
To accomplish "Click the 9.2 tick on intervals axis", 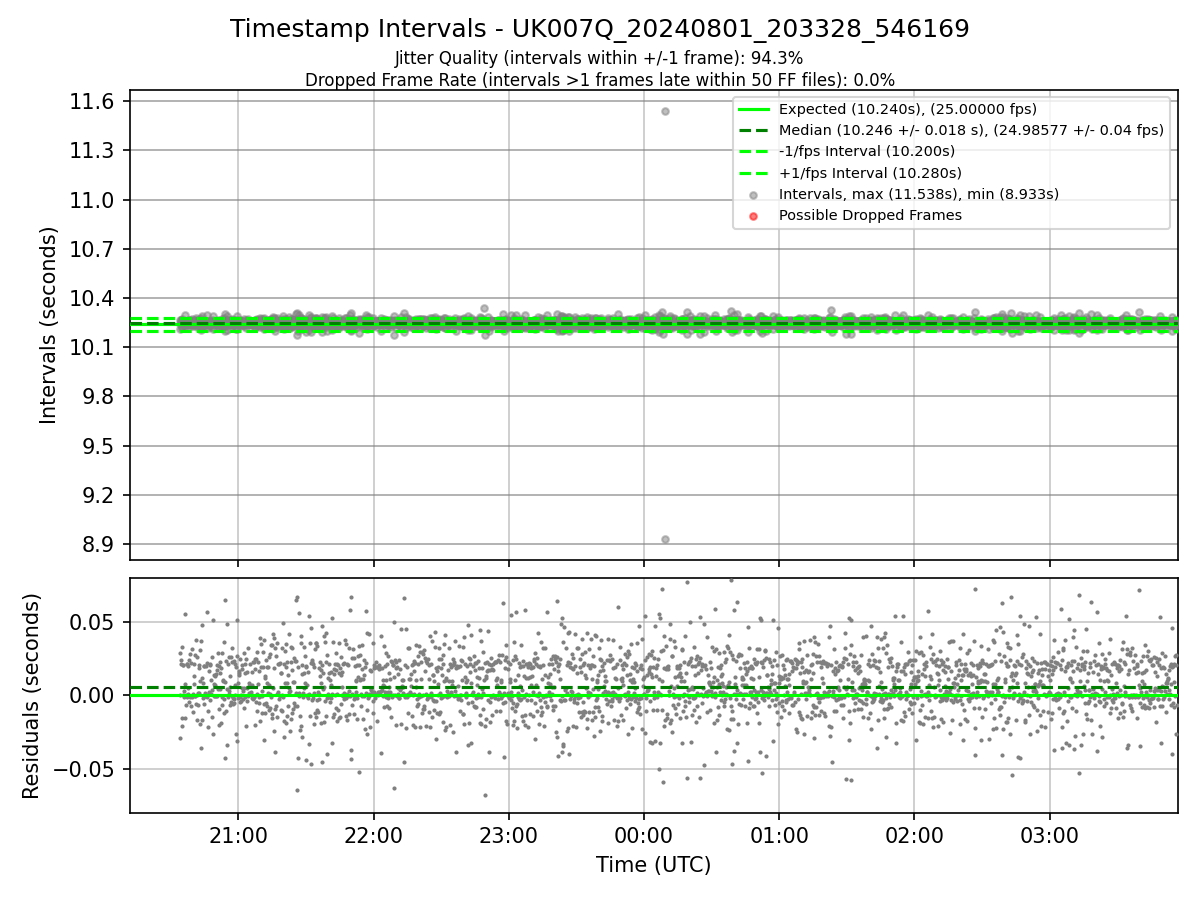I will click(100, 495).
